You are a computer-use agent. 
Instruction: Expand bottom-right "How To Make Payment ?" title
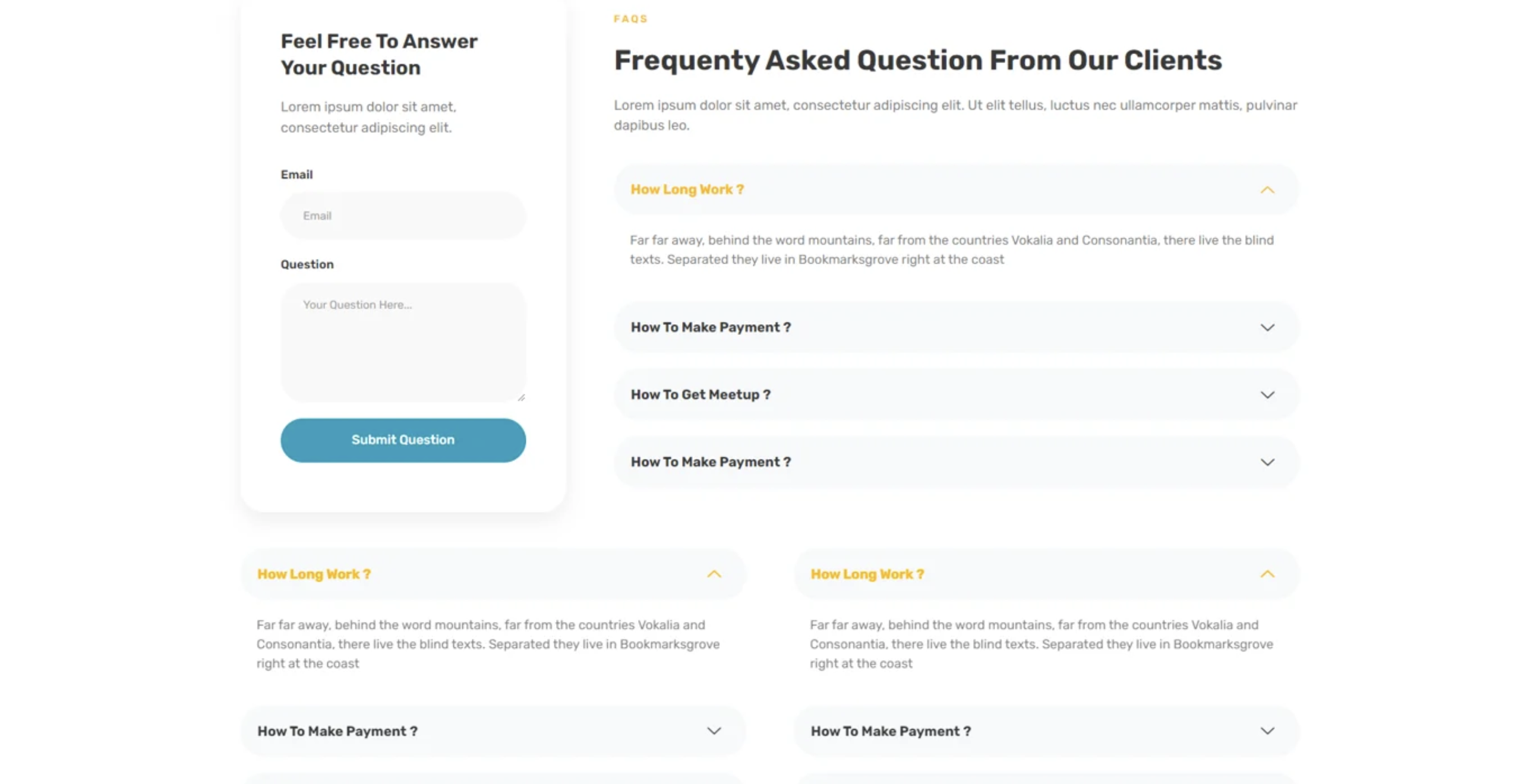890,731
